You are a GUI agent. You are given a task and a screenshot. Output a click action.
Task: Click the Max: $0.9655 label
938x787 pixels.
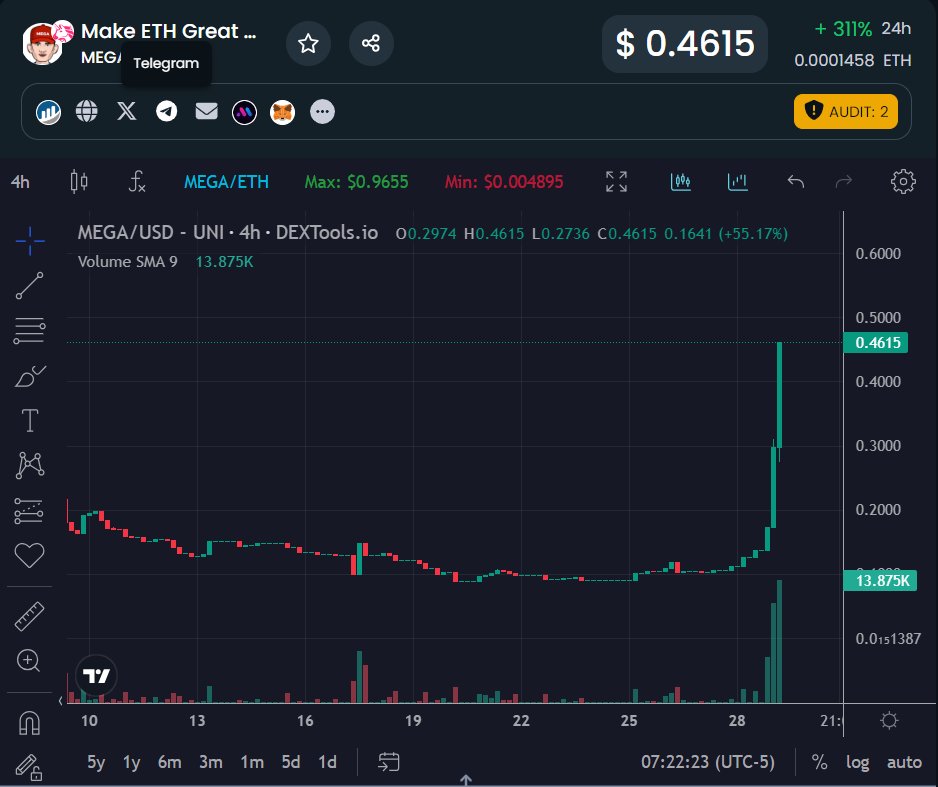click(357, 182)
